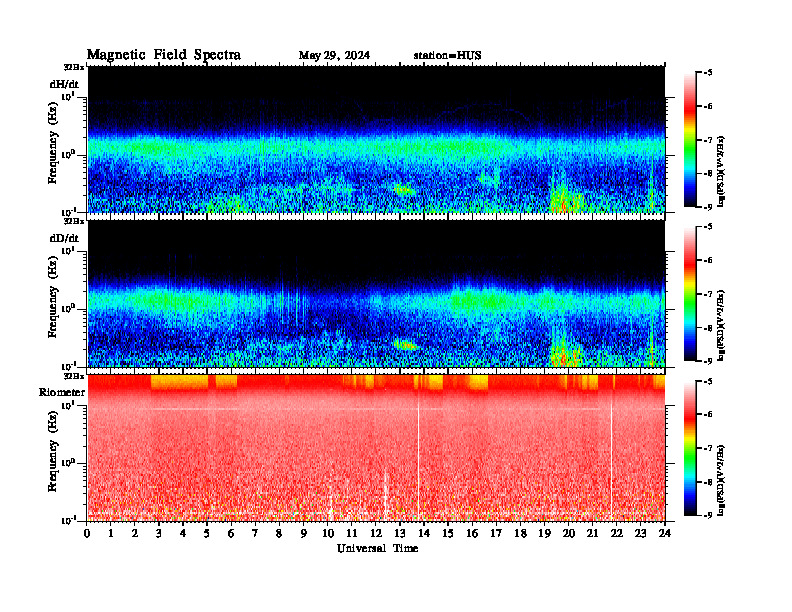The width and height of the screenshot is (792, 612).
Task: Click the "Universal Time" axis title
Action: coord(377,548)
